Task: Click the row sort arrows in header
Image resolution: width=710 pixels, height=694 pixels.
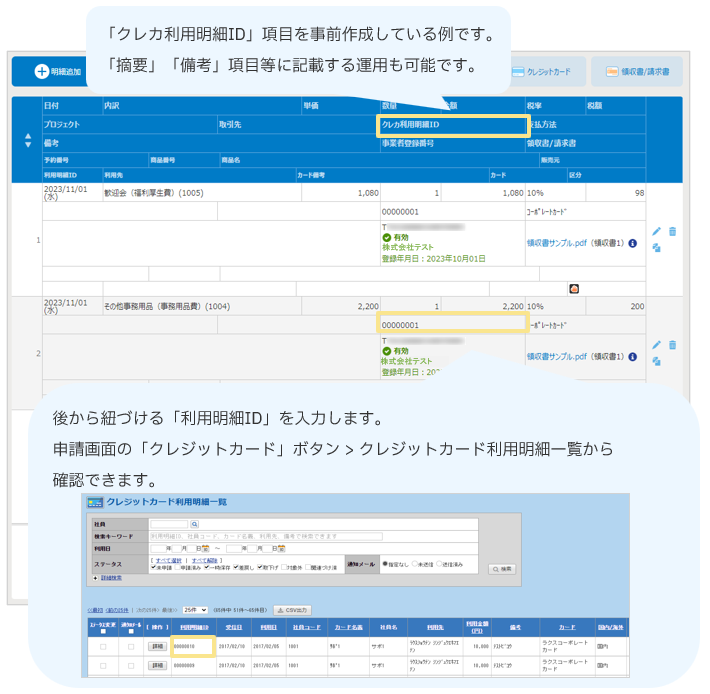Action: [27, 141]
